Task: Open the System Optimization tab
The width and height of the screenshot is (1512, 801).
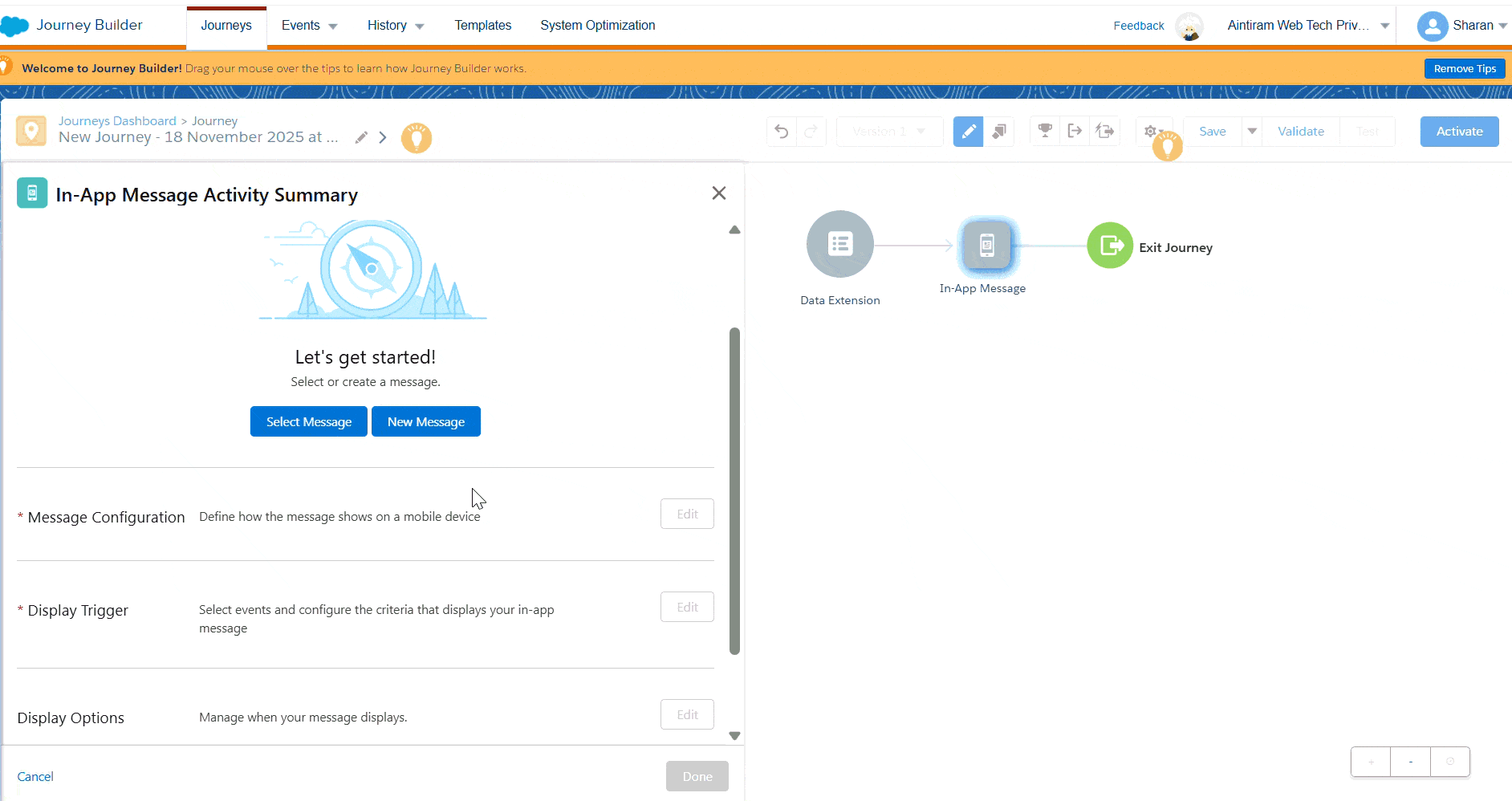Action: point(597,26)
